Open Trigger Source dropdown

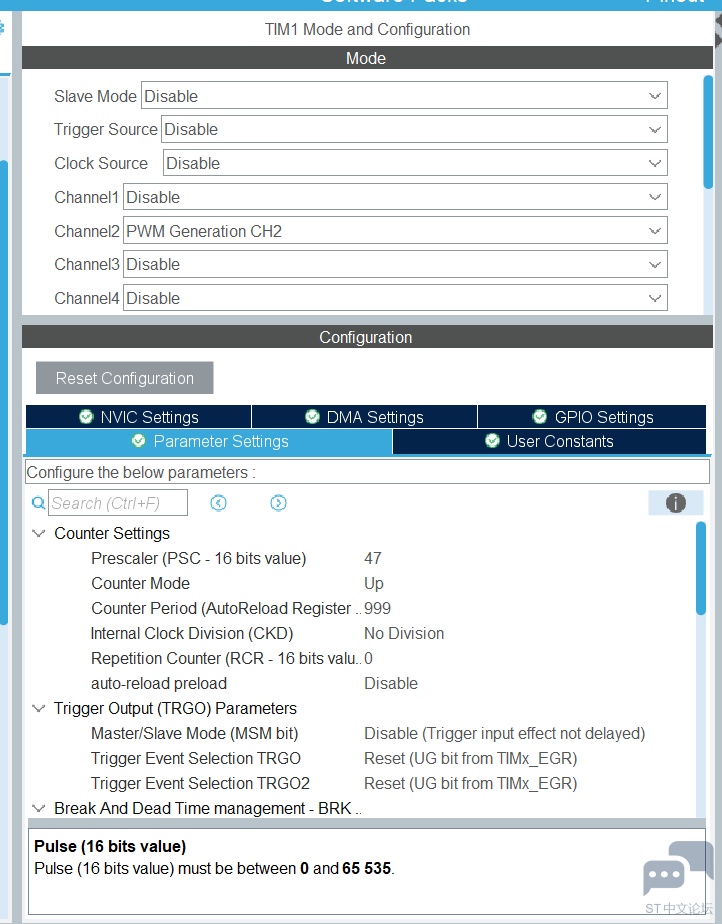tap(414, 129)
